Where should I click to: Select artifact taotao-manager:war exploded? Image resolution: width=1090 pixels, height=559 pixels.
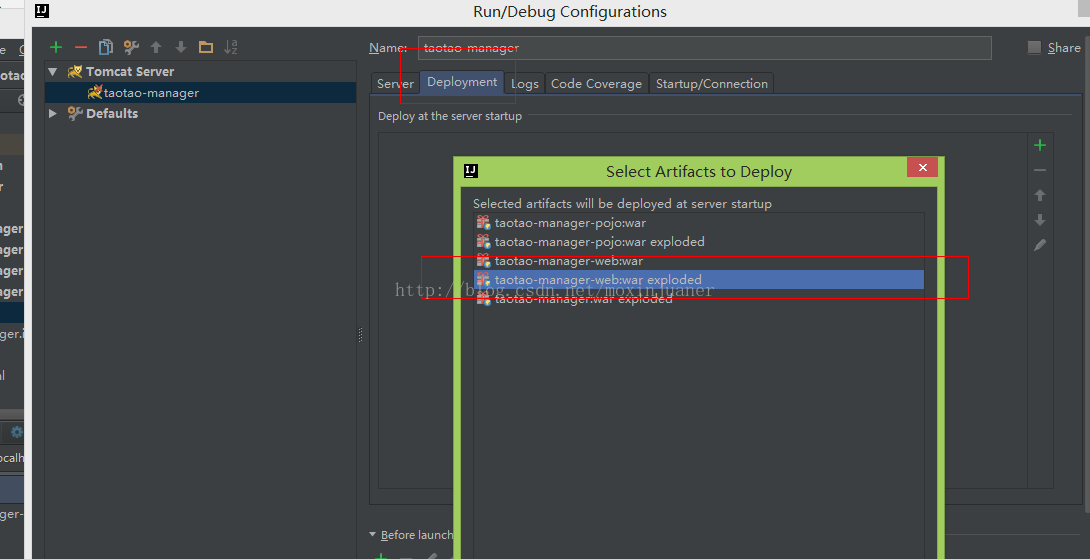click(x=699, y=298)
